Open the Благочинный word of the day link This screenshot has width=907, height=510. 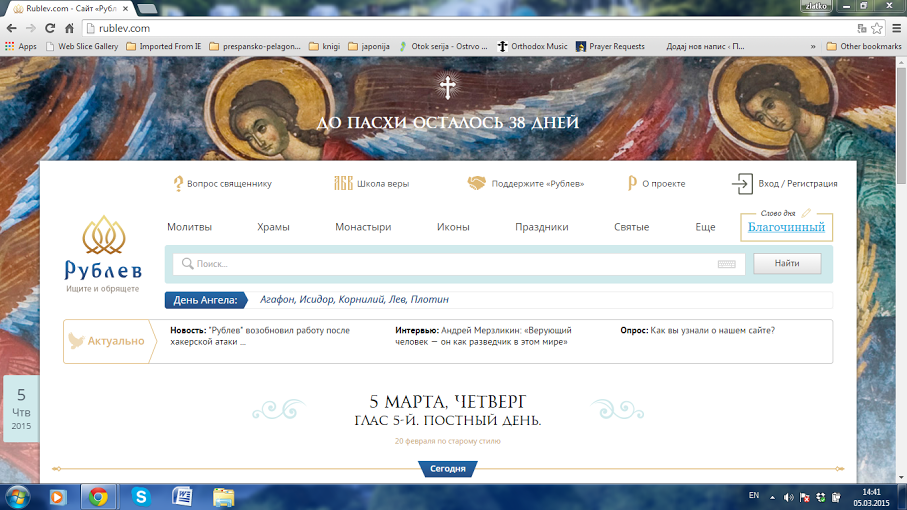point(786,227)
